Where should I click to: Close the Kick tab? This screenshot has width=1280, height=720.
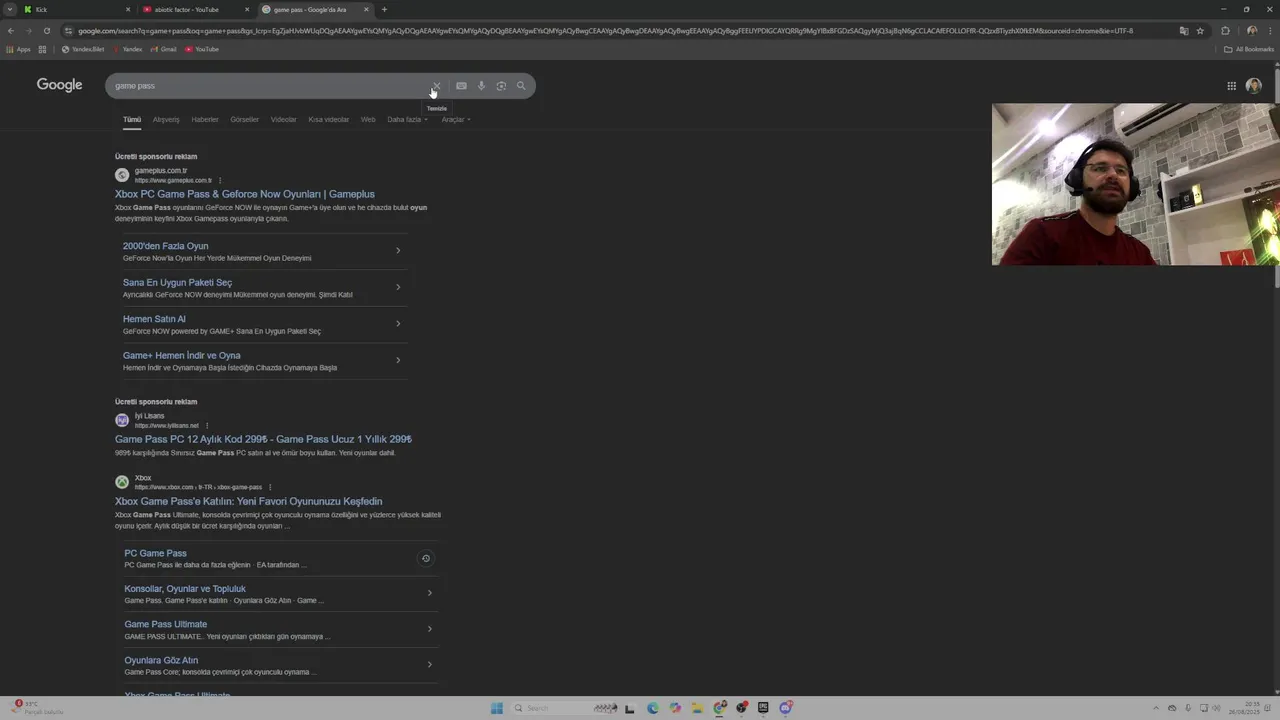128,10
